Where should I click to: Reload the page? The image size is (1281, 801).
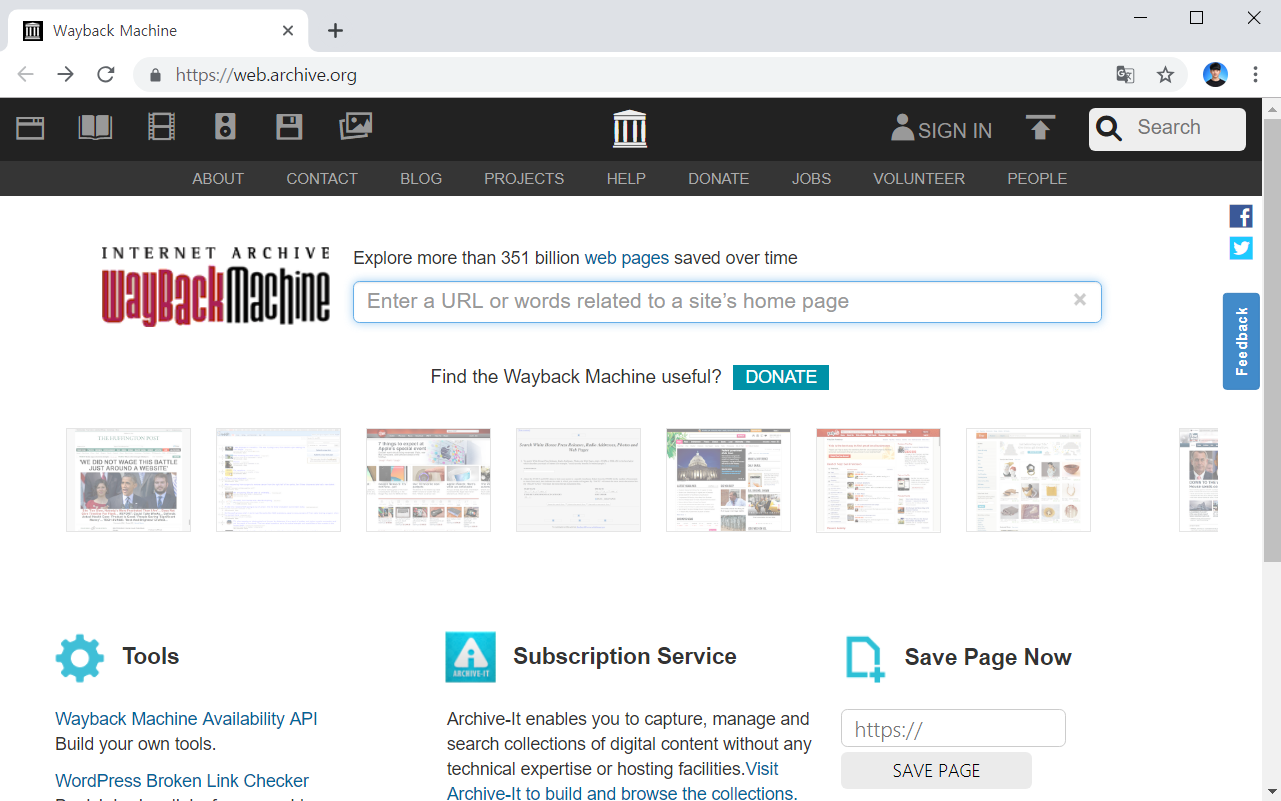tap(105, 75)
